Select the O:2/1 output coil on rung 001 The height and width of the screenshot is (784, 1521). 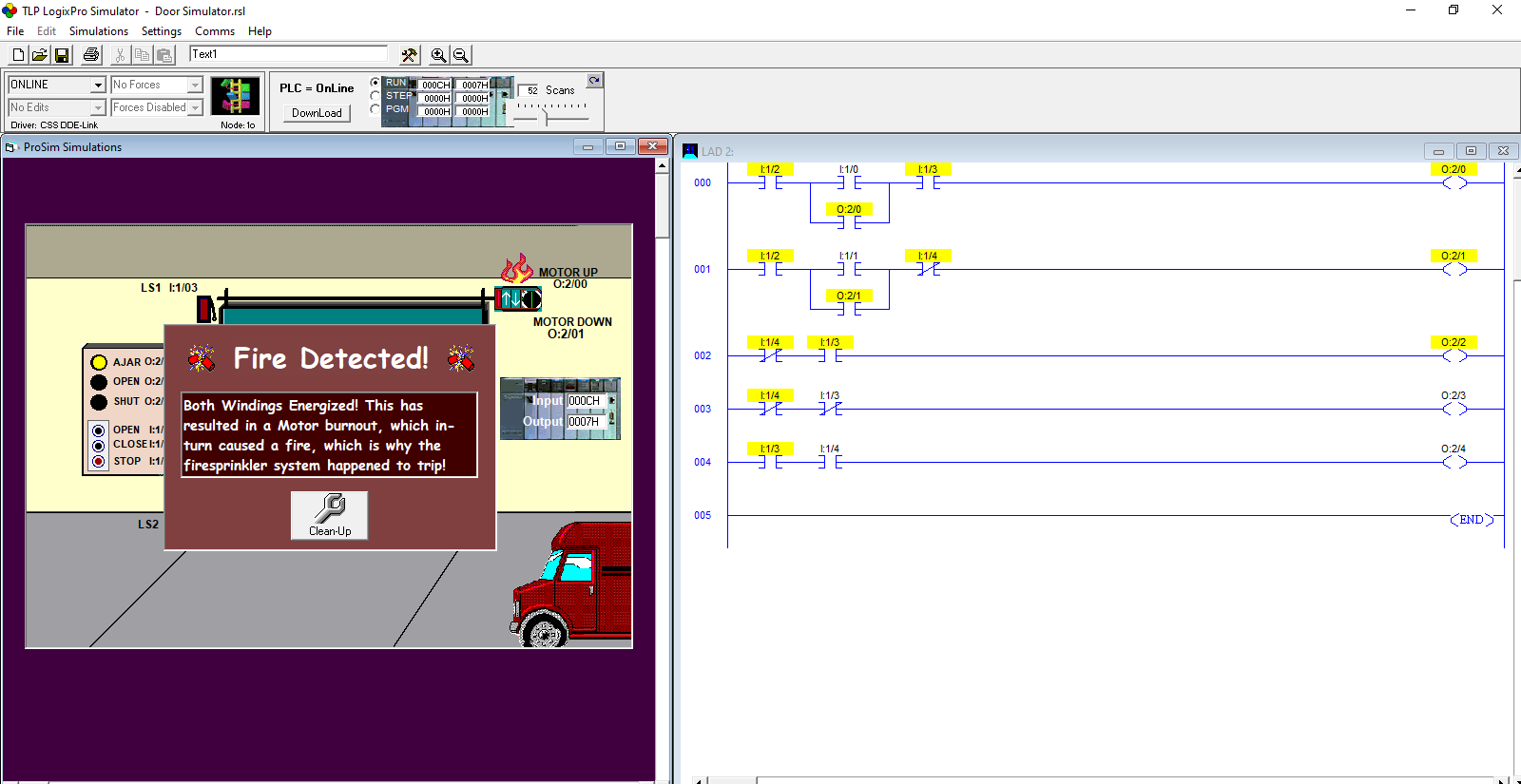point(1454,263)
